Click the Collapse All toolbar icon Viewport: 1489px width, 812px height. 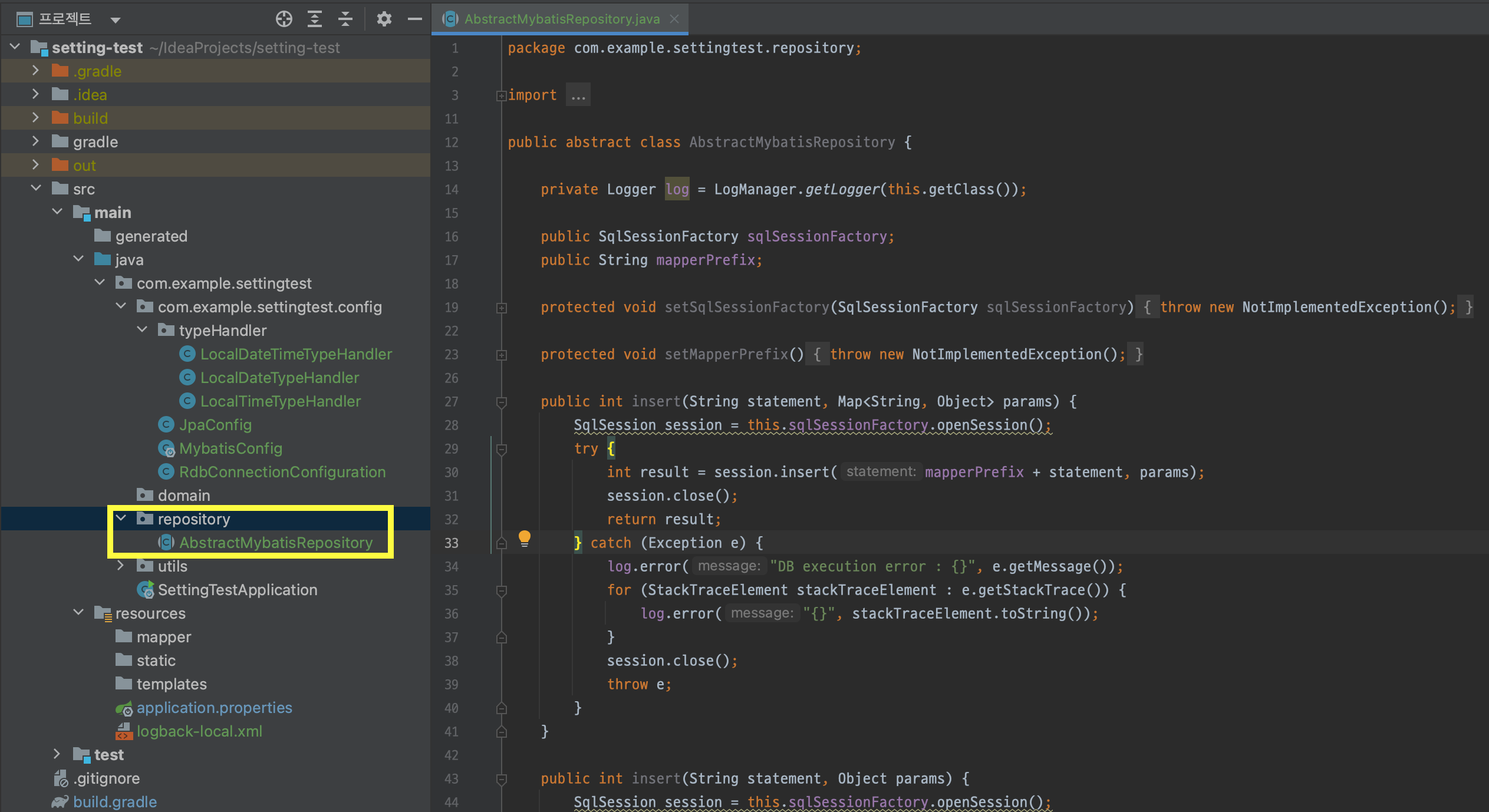(345, 19)
